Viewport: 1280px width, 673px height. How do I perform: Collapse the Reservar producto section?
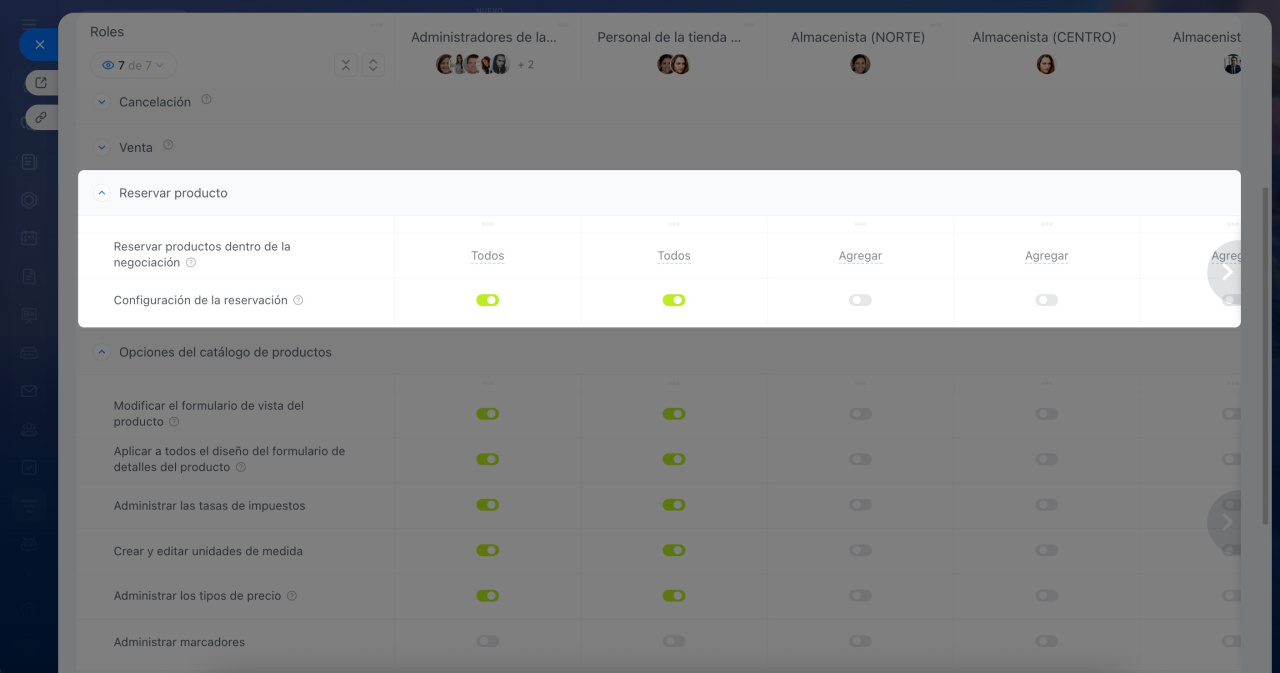click(102, 193)
